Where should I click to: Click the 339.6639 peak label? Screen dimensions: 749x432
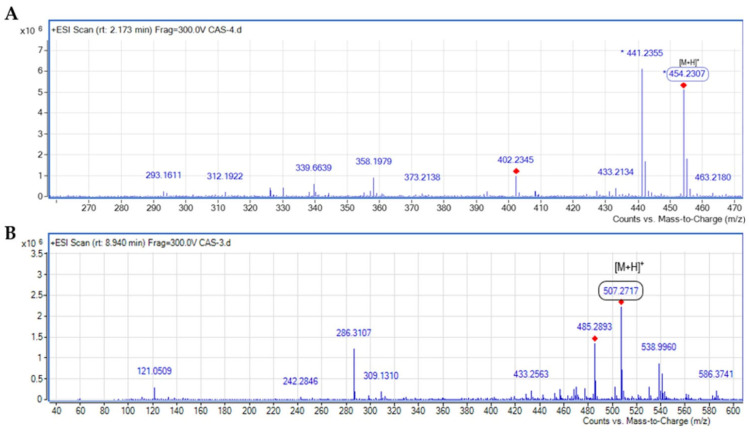pyautogui.click(x=313, y=168)
